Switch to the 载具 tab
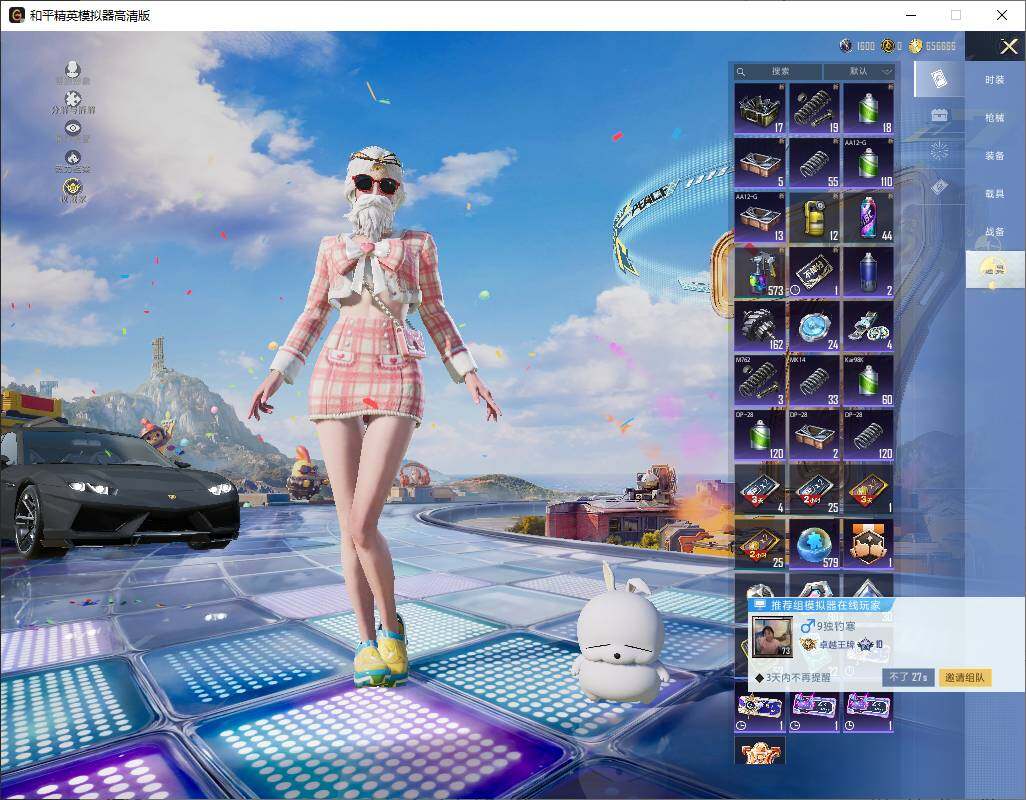The width and height of the screenshot is (1026, 800). pyautogui.click(x=995, y=194)
